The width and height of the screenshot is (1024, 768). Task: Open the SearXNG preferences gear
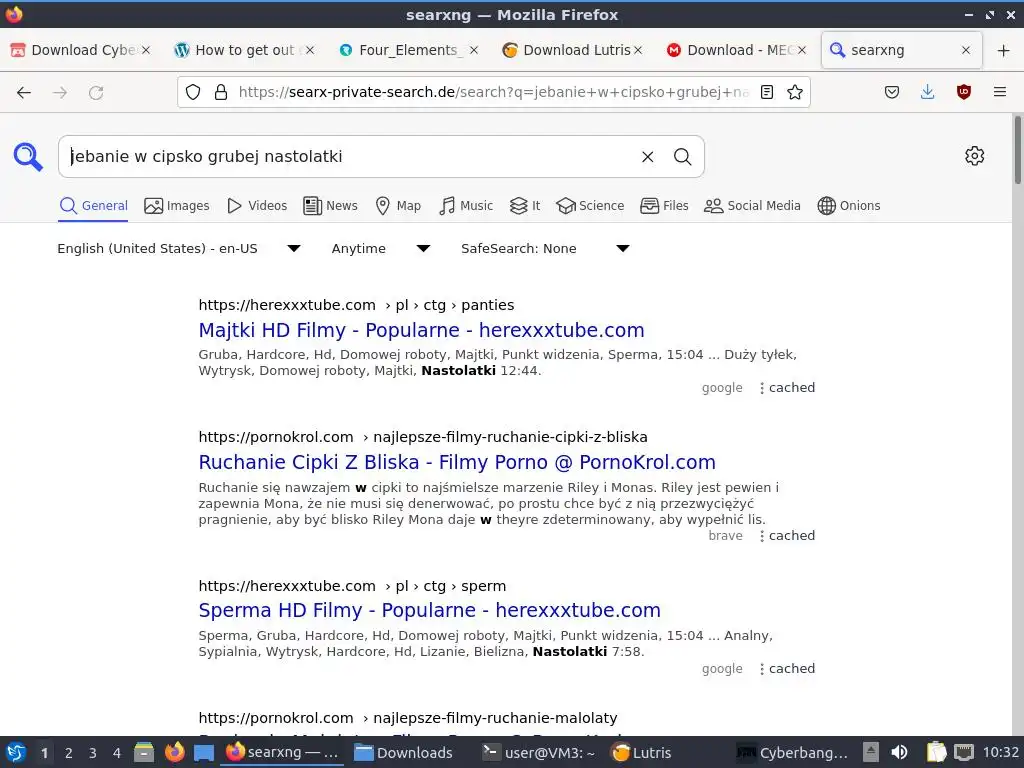coord(974,156)
